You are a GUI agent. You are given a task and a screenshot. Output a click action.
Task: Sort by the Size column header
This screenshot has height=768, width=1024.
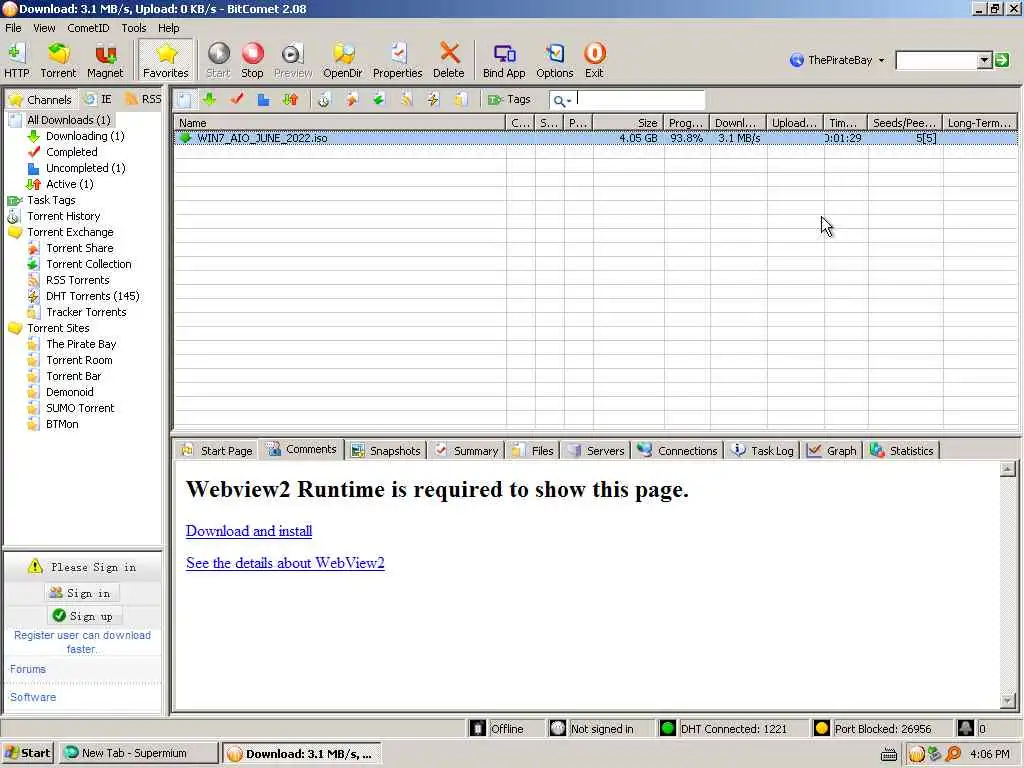[x=628, y=123]
